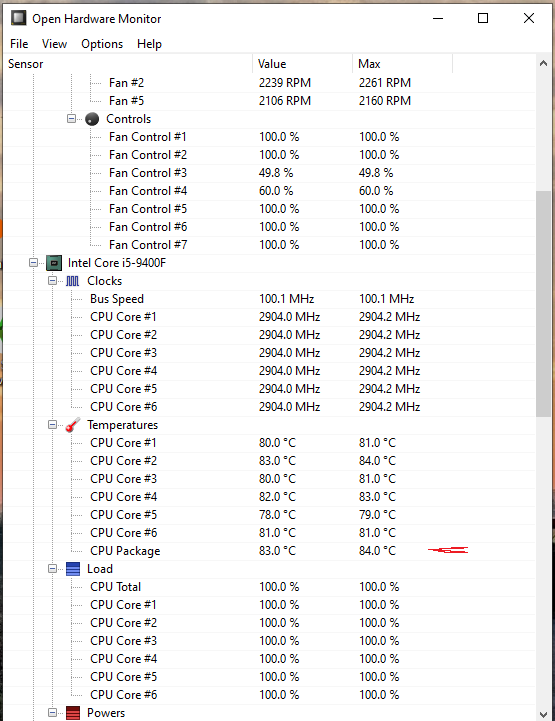Click the 82.0 °C value of CPU Core #4
The width and height of the screenshot is (555, 721).
click(x=277, y=497)
